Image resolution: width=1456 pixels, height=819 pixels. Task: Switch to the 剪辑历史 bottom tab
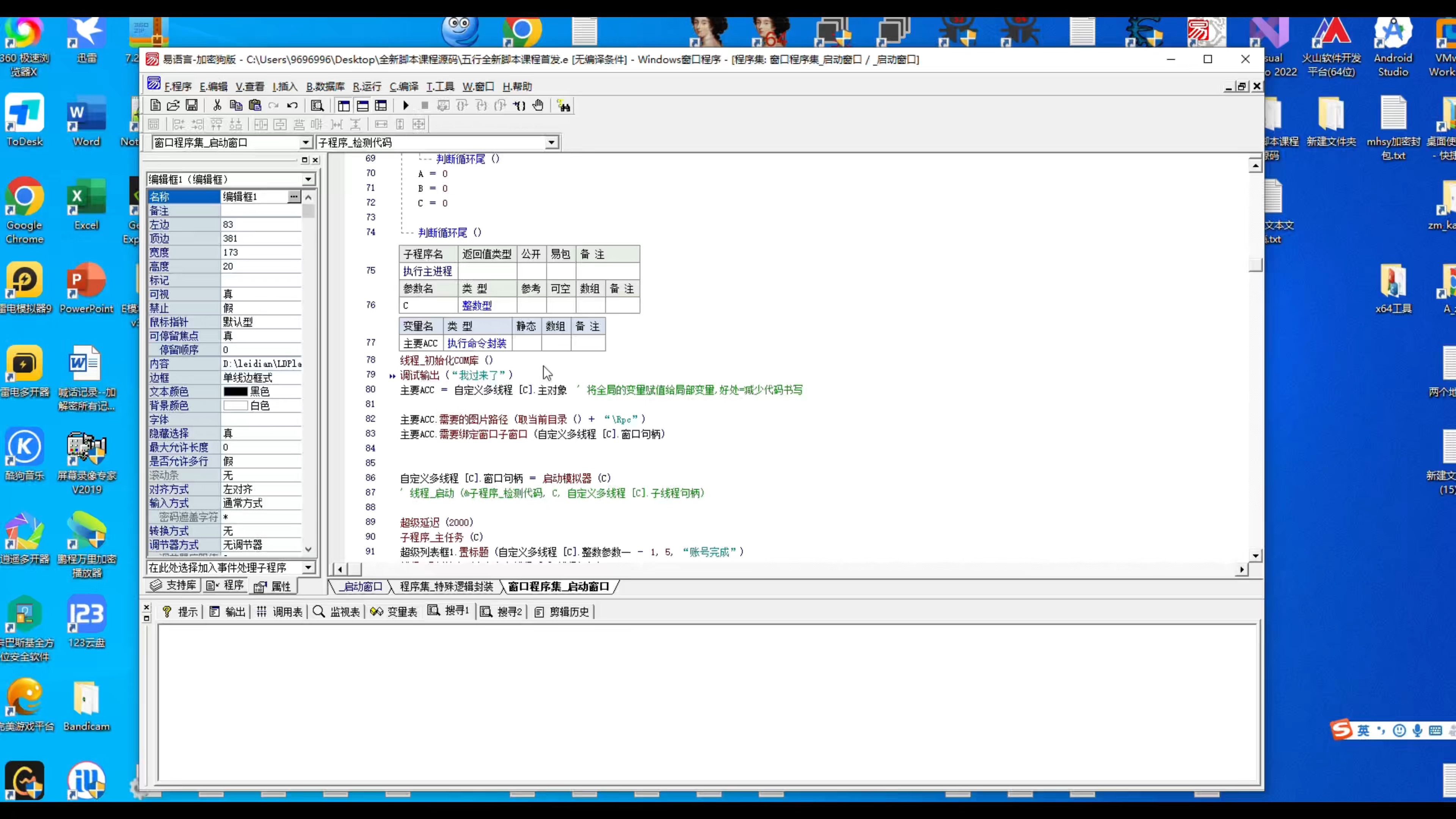point(562,612)
